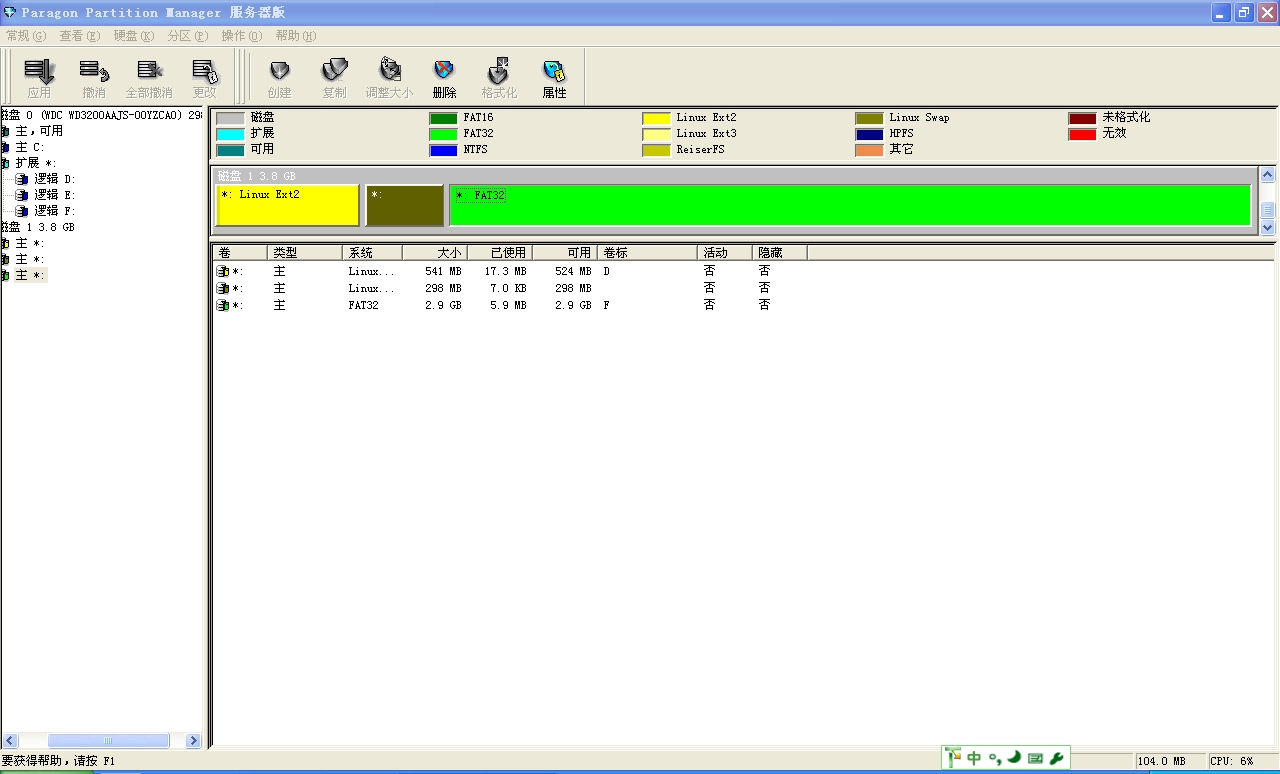Click the 524 MB available cell
1280x774 pixels.
[573, 271]
